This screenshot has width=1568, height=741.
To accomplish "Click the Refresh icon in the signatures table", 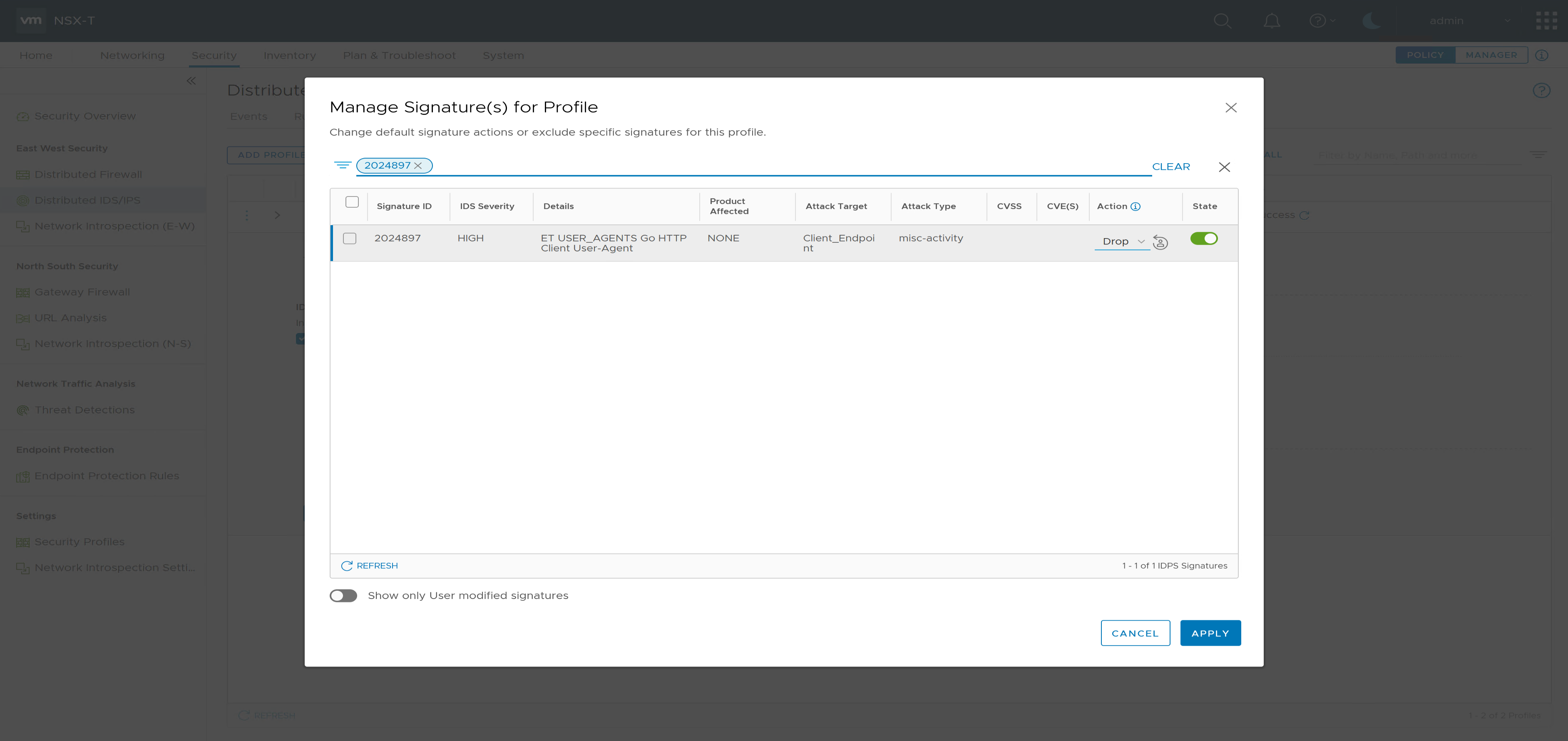I will click(x=346, y=566).
